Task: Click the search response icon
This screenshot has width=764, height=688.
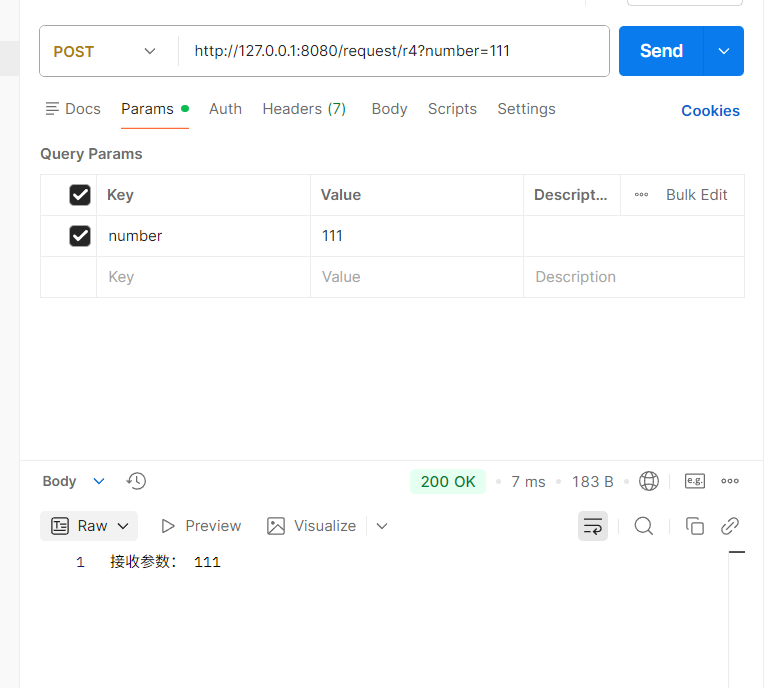Action: coord(644,526)
